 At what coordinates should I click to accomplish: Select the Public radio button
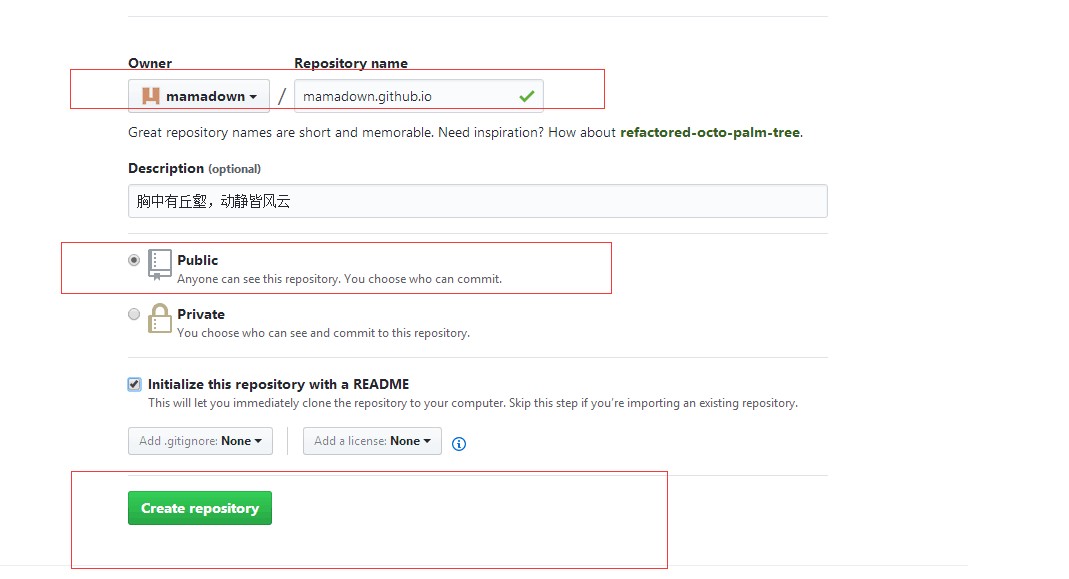coord(134,260)
